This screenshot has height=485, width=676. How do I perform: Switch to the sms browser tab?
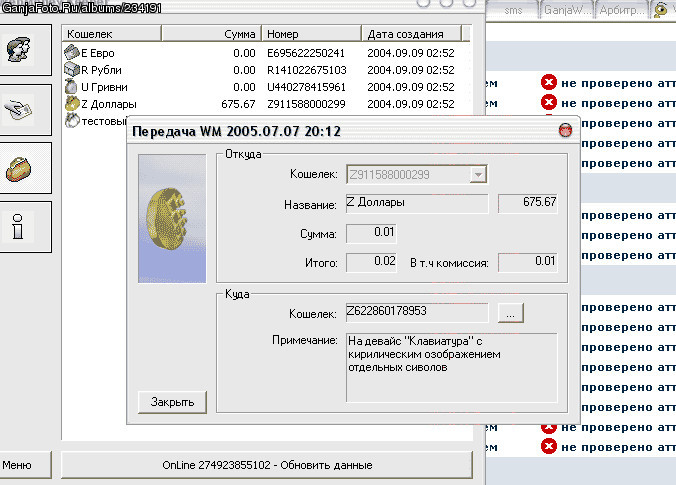(x=513, y=10)
